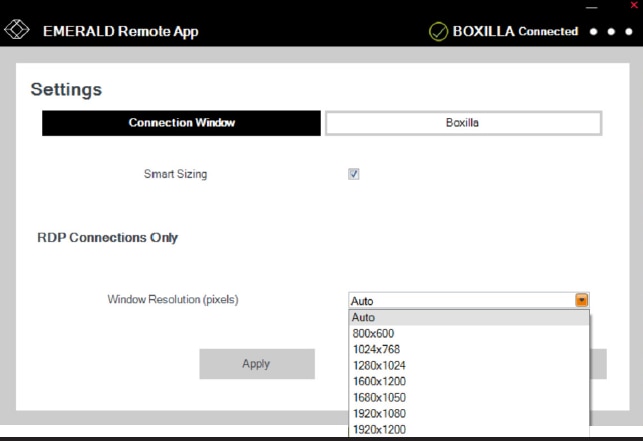Click the EMERALD Remote App title

click(x=121, y=31)
